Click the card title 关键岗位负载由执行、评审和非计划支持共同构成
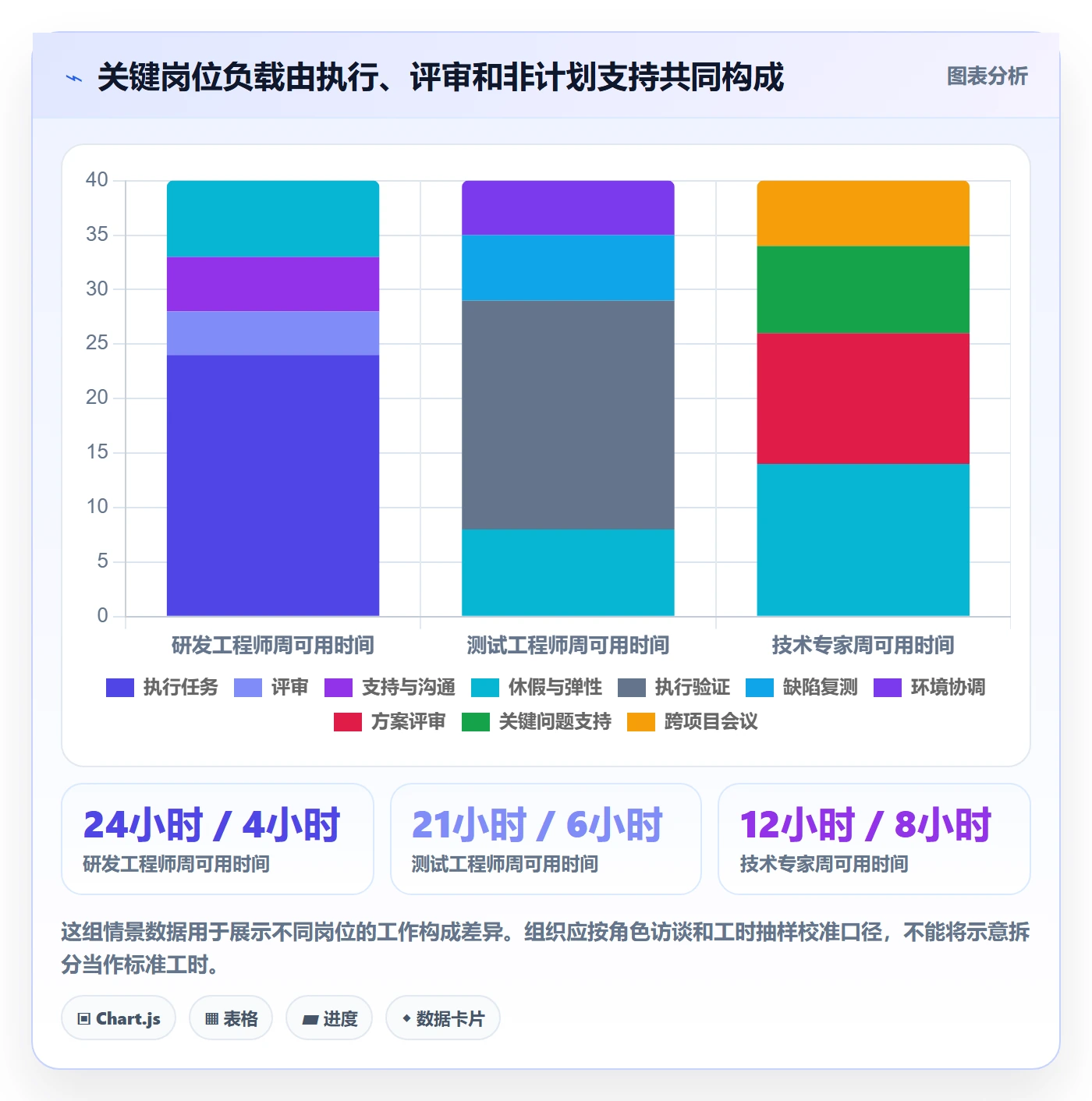 click(441, 77)
